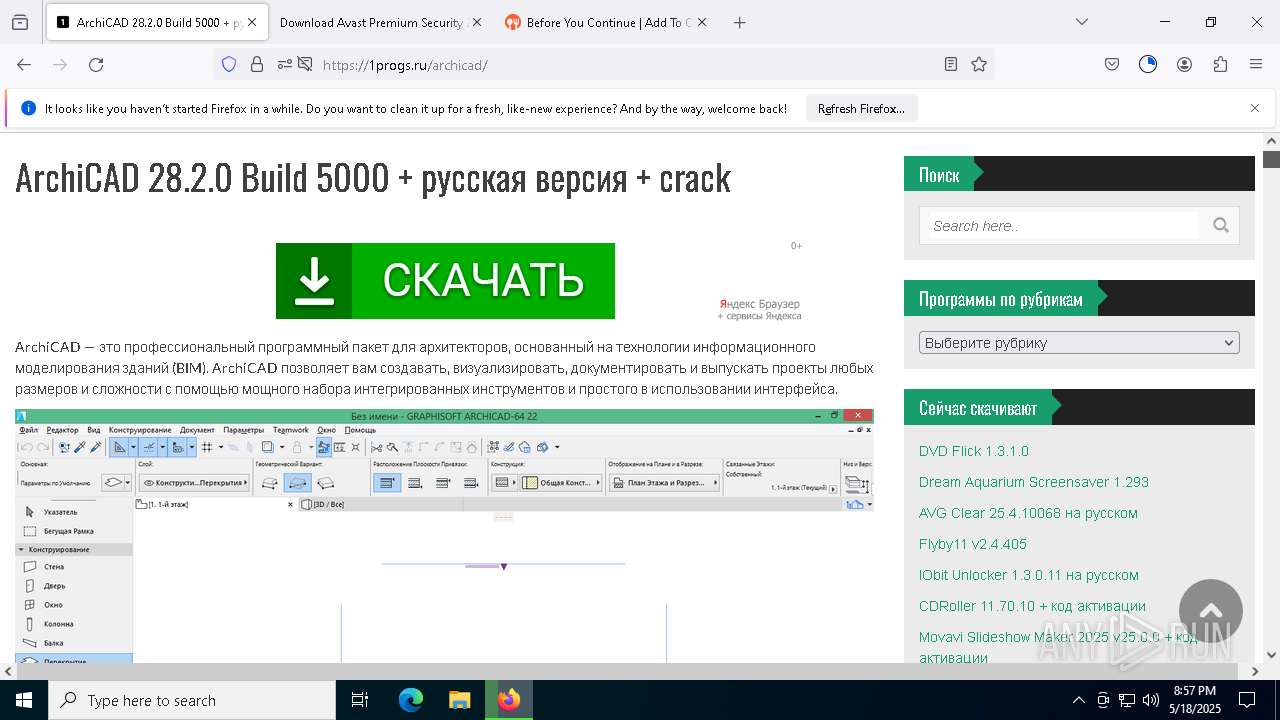The width and height of the screenshot is (1280, 720).
Task: Open AVG Clear 25.4.10068 на русском link
Action: pos(1028,513)
